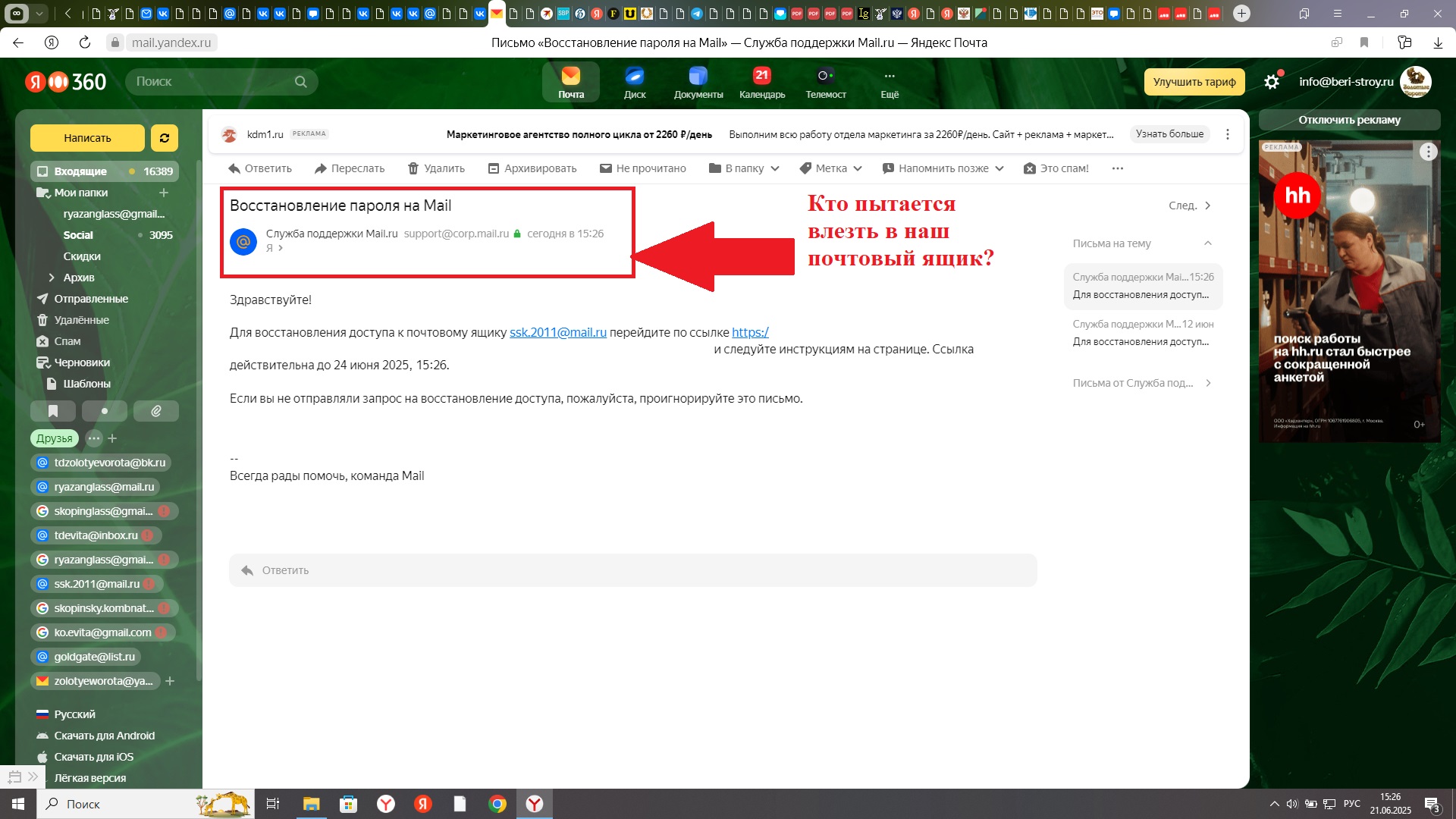Open a new browser tab

[x=1241, y=13]
